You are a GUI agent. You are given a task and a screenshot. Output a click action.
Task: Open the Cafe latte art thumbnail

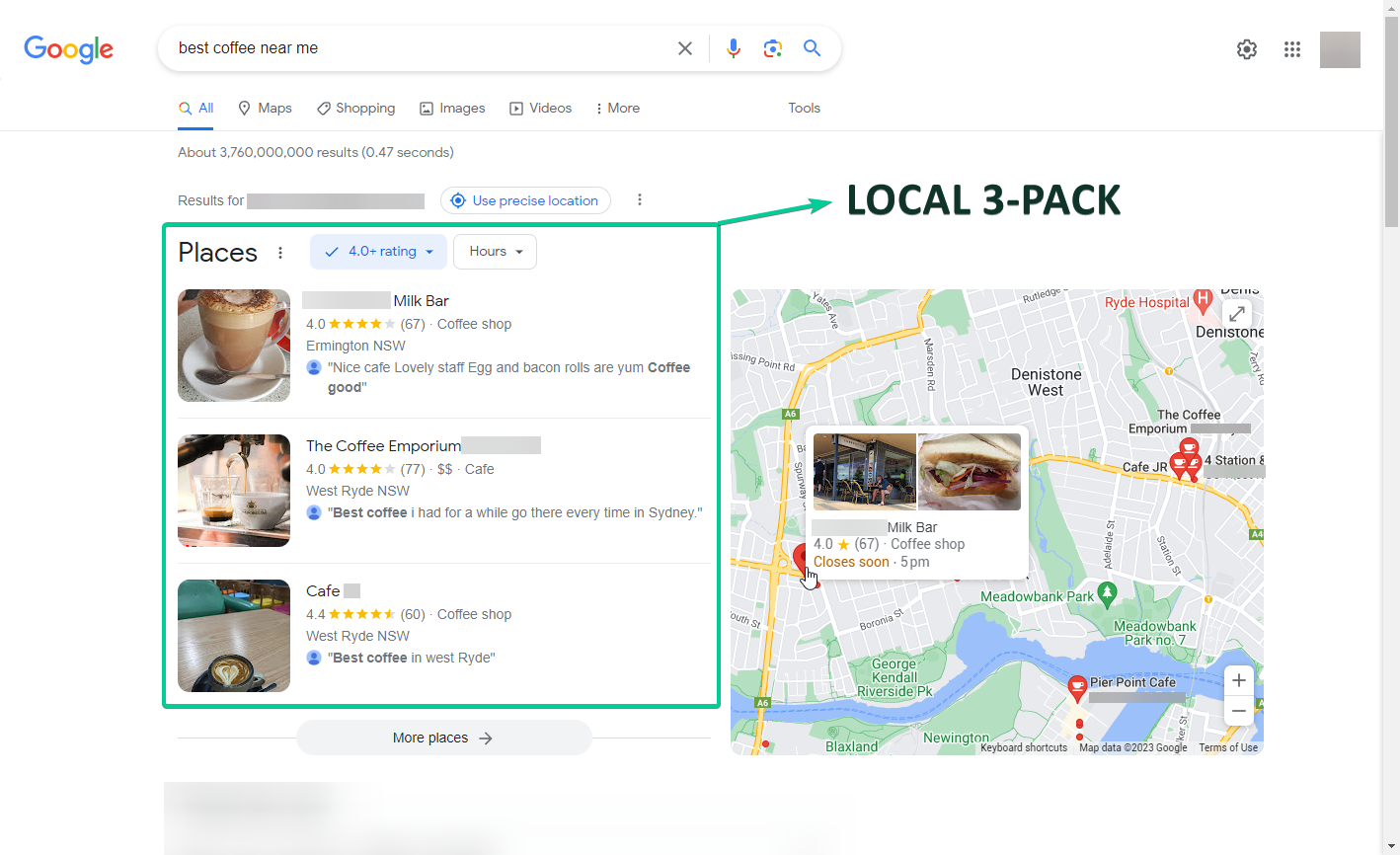click(234, 636)
